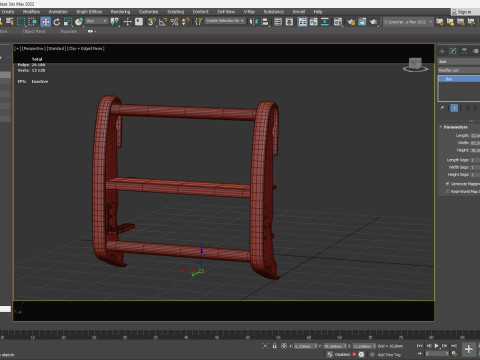Activate the Select and Move tool
Image resolution: width=480 pixels, height=360 pixels.
coord(45,22)
